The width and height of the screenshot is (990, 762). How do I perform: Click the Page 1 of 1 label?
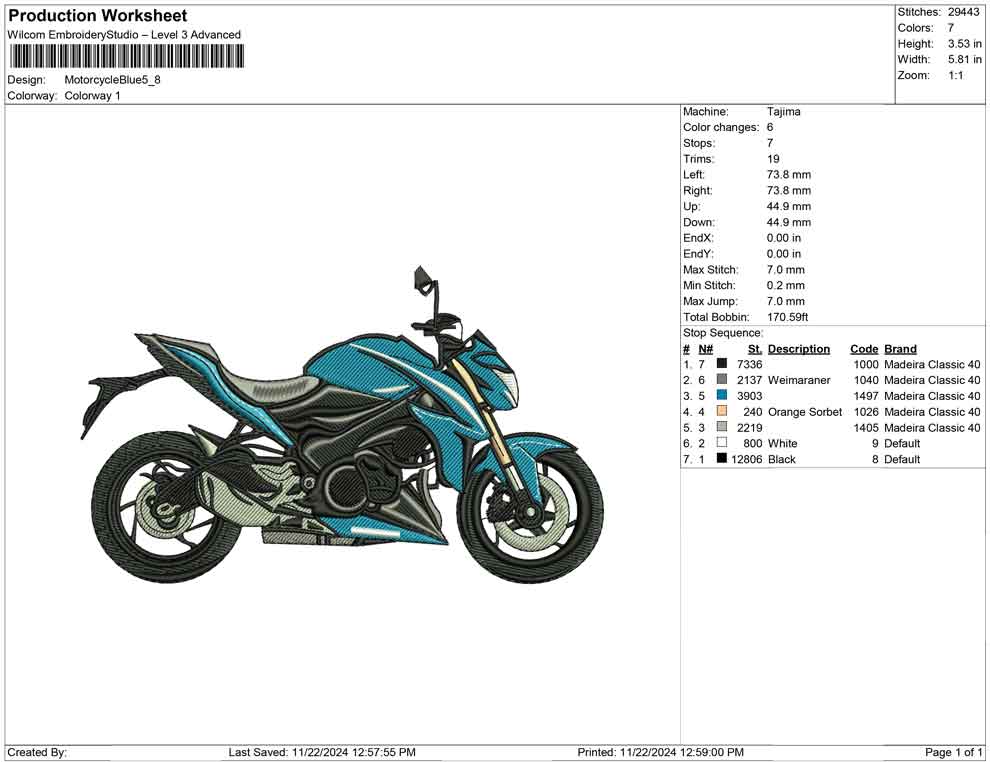click(953, 751)
